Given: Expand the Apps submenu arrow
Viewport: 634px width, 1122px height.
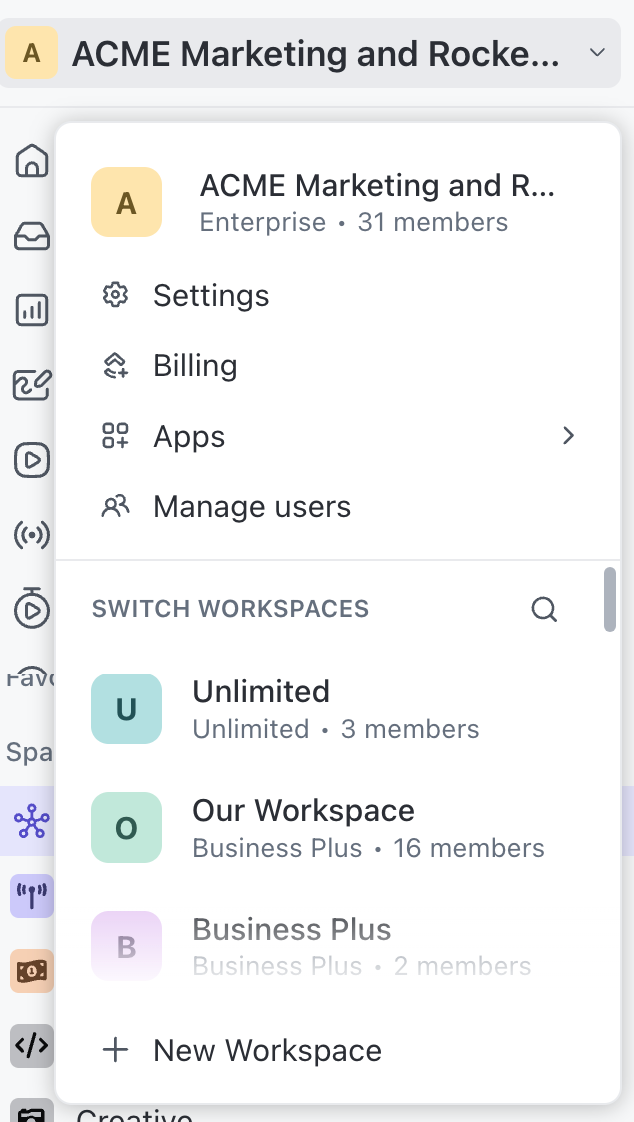Looking at the screenshot, I should coord(568,436).
